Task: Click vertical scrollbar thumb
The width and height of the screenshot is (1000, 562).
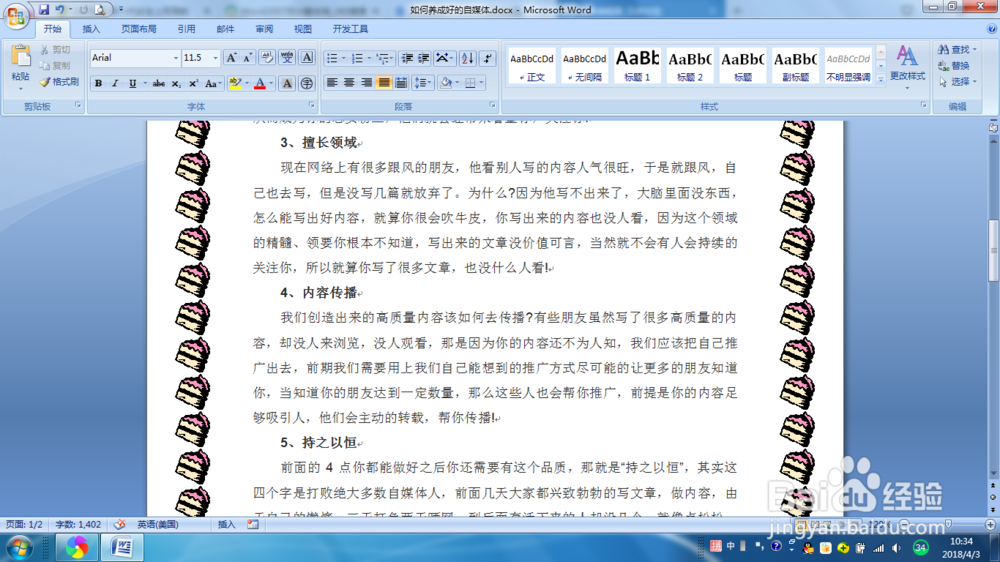Action: (993, 250)
